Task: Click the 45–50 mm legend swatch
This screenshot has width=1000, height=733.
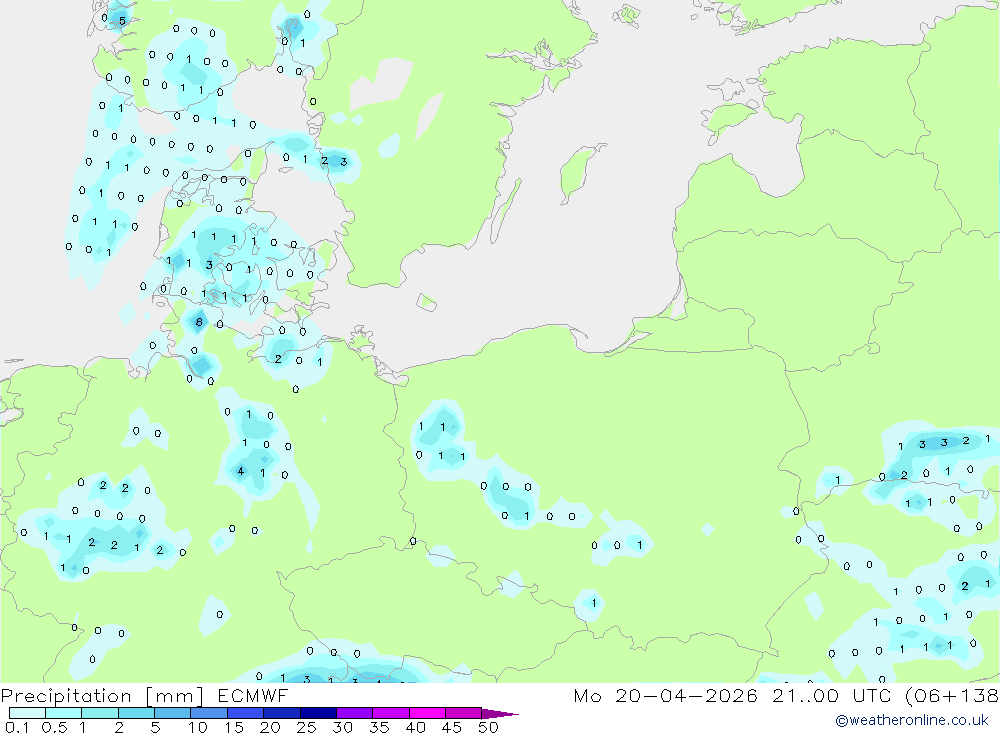Action: [x=463, y=713]
